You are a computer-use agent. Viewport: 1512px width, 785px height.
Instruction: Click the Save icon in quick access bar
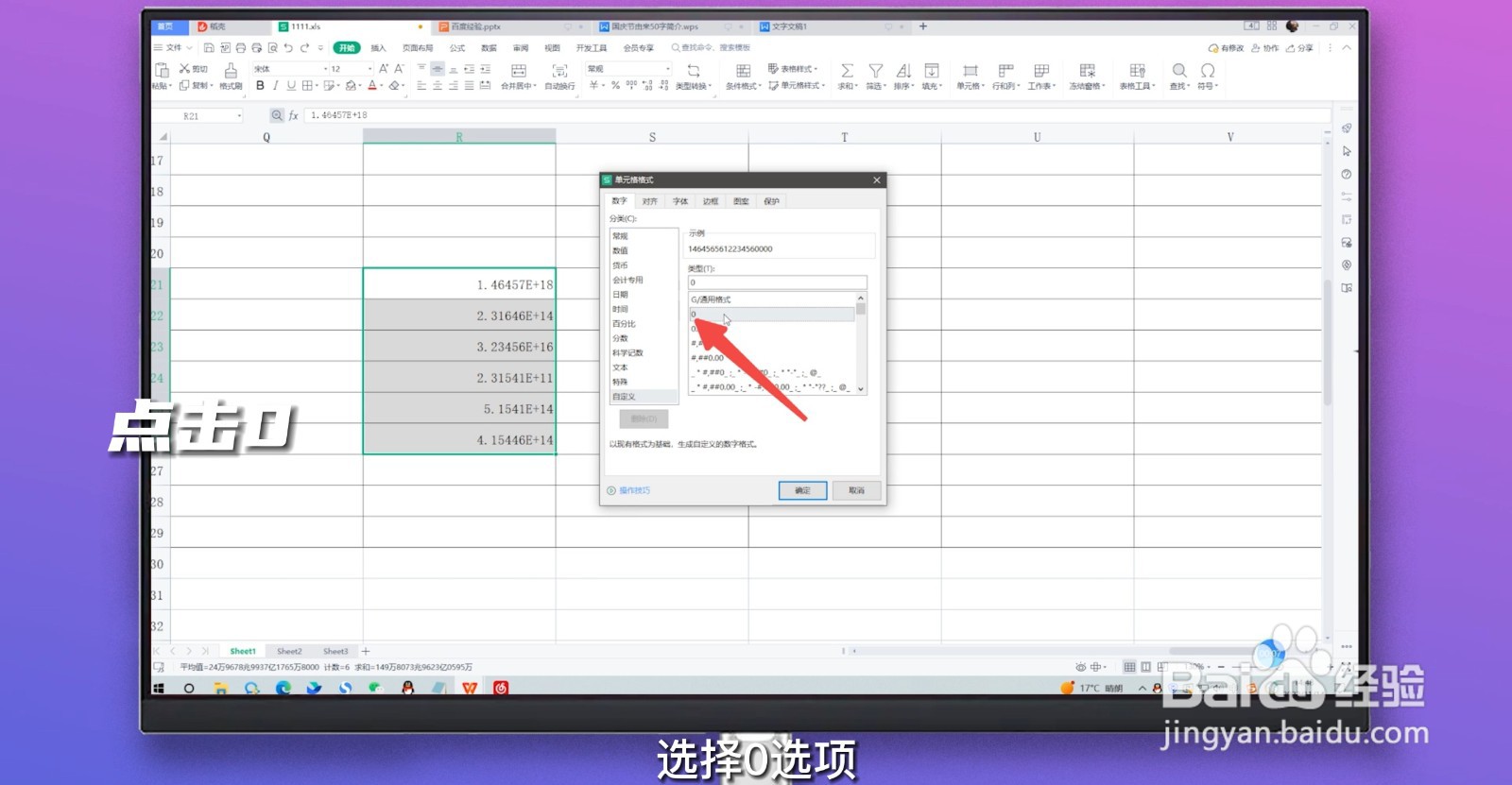point(209,47)
